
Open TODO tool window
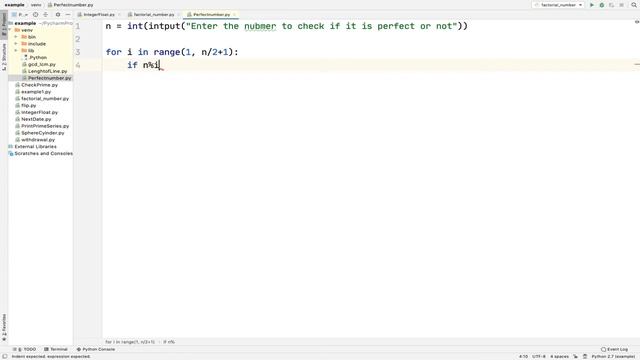[x=25, y=349]
